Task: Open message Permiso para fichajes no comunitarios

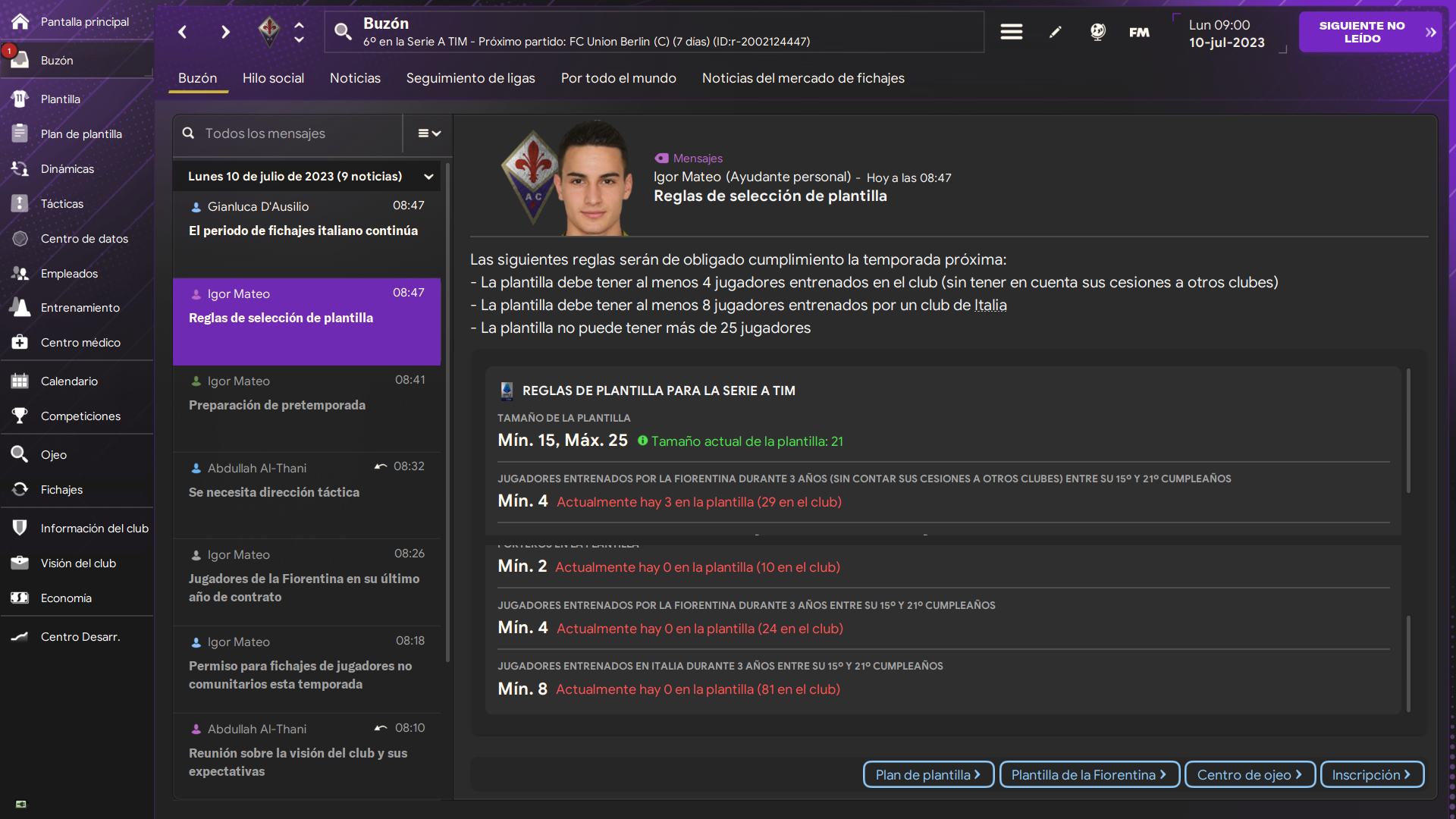Action: click(x=306, y=670)
